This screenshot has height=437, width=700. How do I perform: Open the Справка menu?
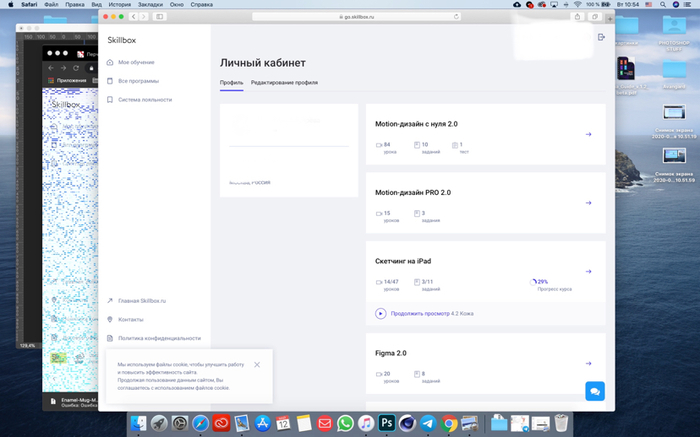tap(201, 4)
